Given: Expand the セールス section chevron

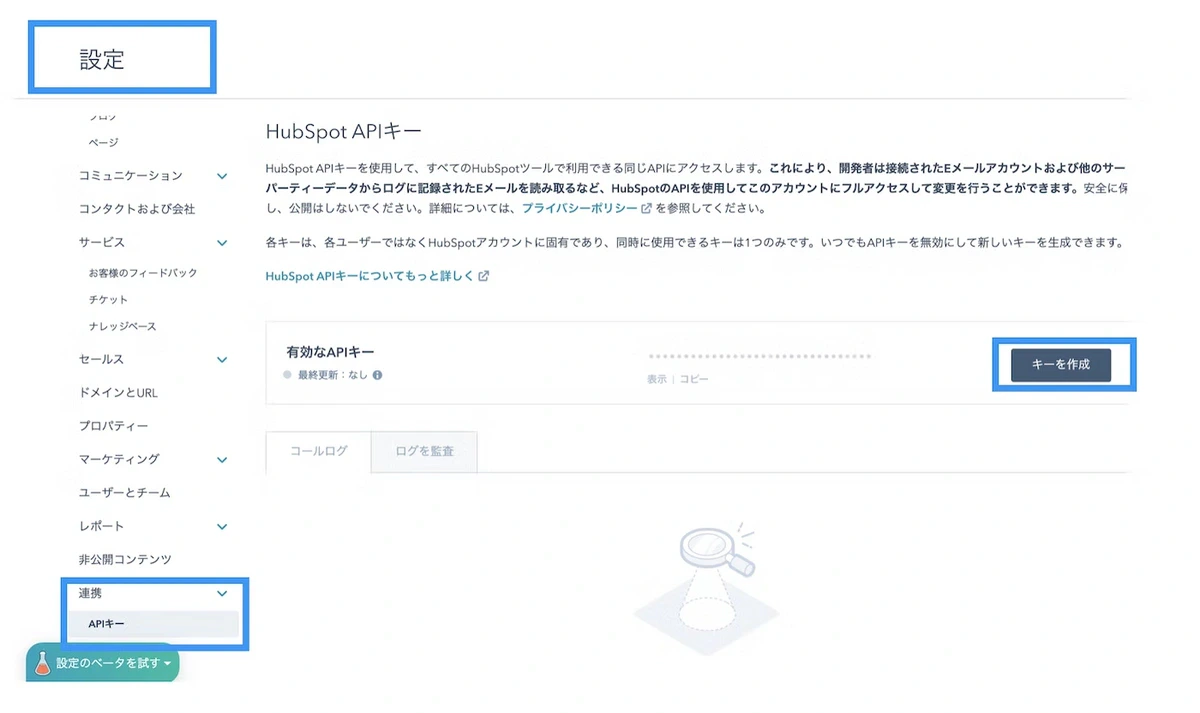Looking at the screenshot, I should point(222,360).
